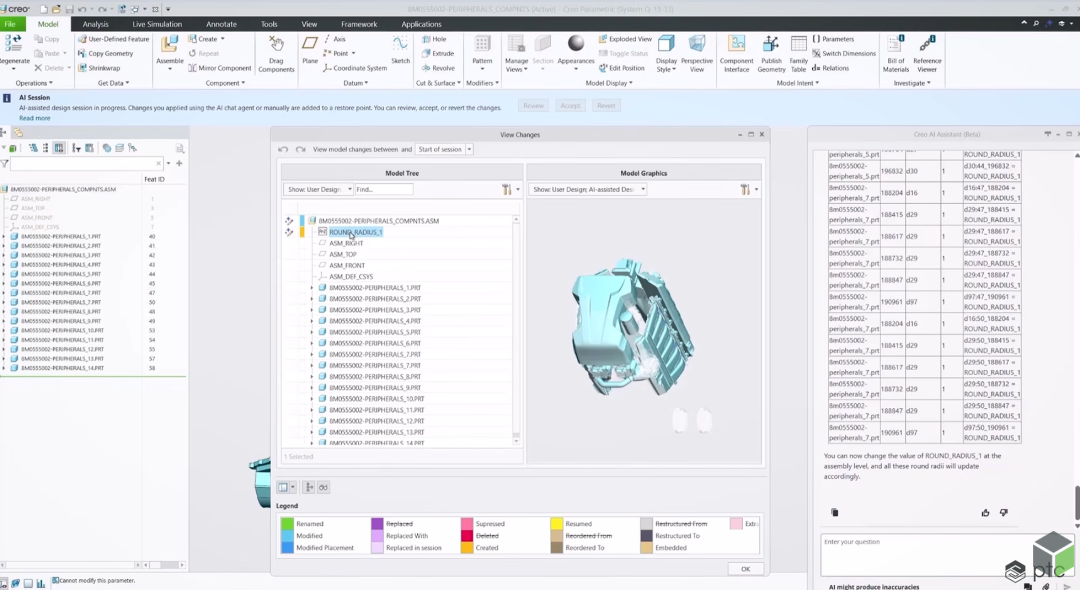Image resolution: width=1080 pixels, height=590 pixels.
Task: Open Model Graphics settings hammer icon
Action: click(x=745, y=189)
